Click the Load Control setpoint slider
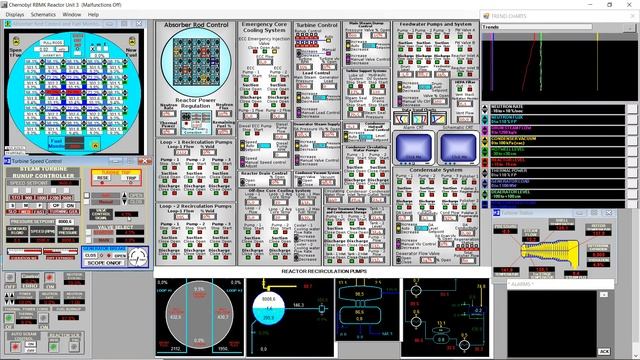 (320, 98)
